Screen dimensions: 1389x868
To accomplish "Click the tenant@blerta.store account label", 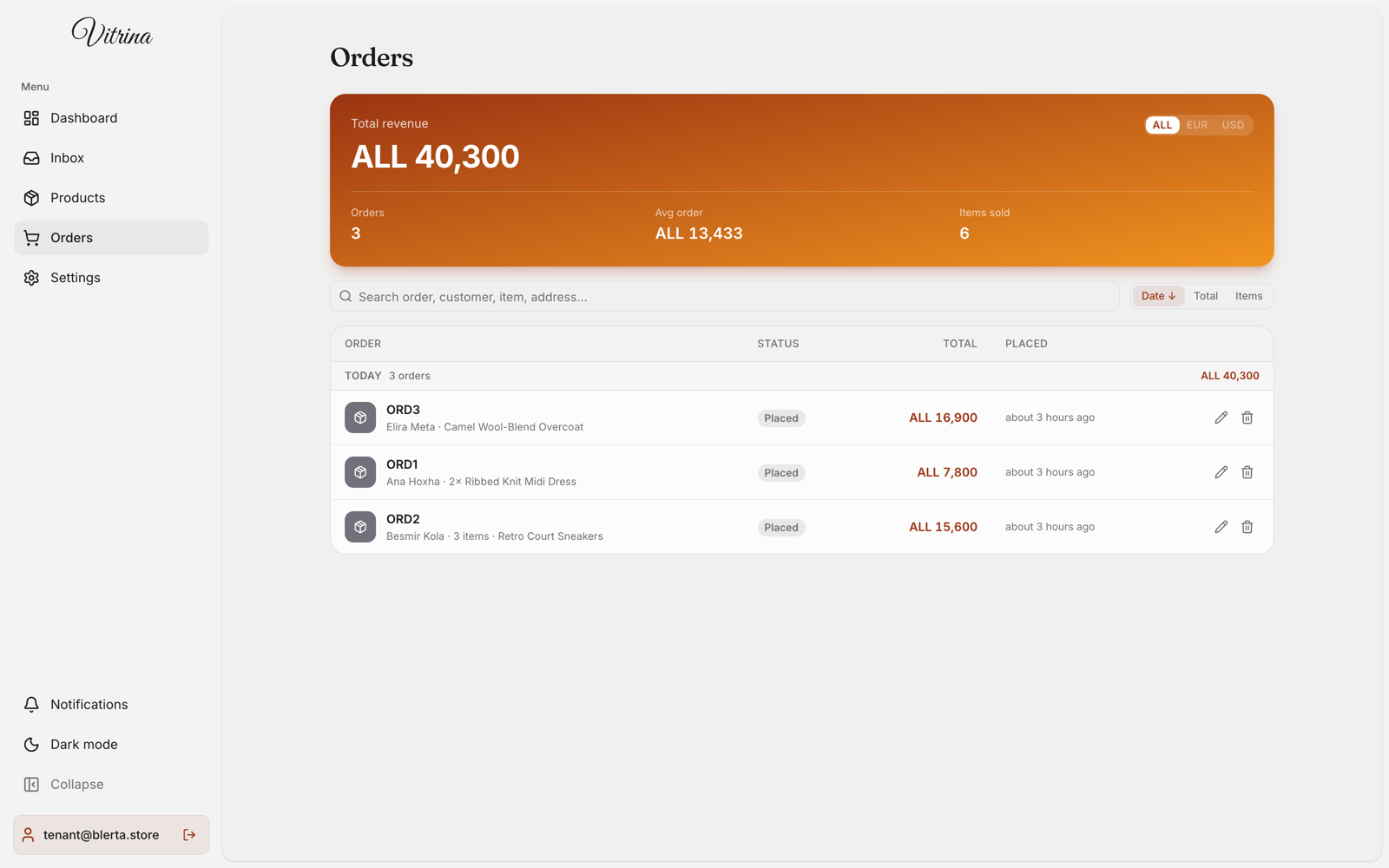I will [x=101, y=835].
